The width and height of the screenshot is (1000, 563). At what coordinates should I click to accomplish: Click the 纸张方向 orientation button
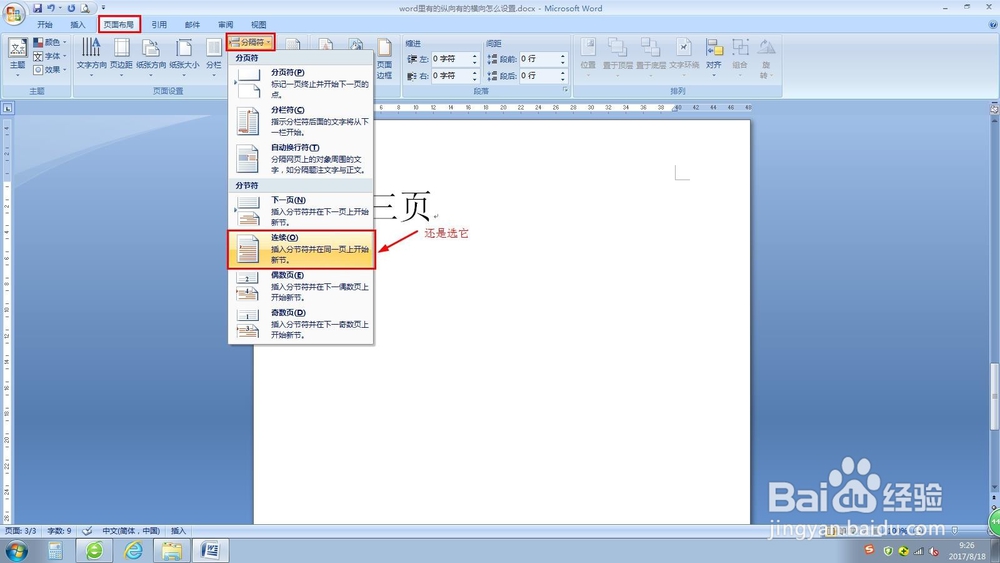151,57
